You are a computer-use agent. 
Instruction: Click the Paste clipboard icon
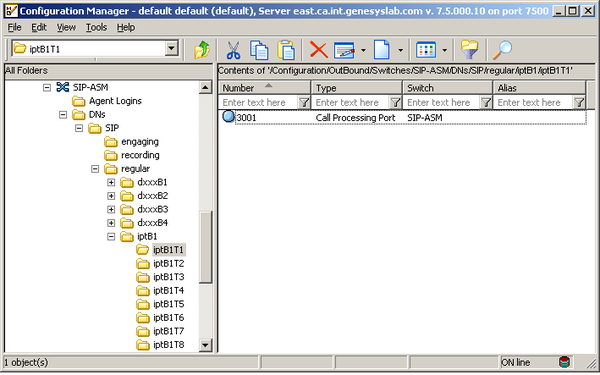285,50
